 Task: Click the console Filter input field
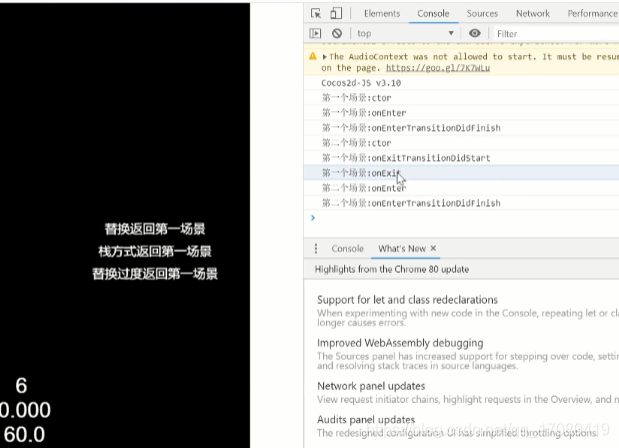pos(557,34)
